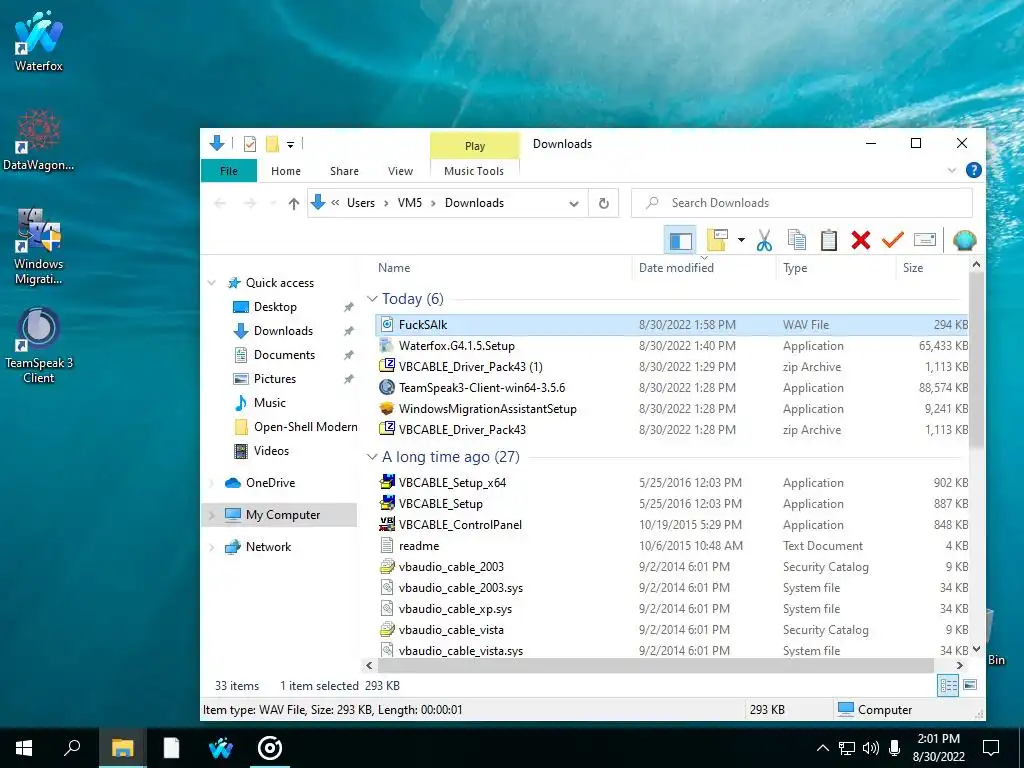1024x768 pixels.
Task: Click the volume speaker tray icon
Action: [870, 748]
